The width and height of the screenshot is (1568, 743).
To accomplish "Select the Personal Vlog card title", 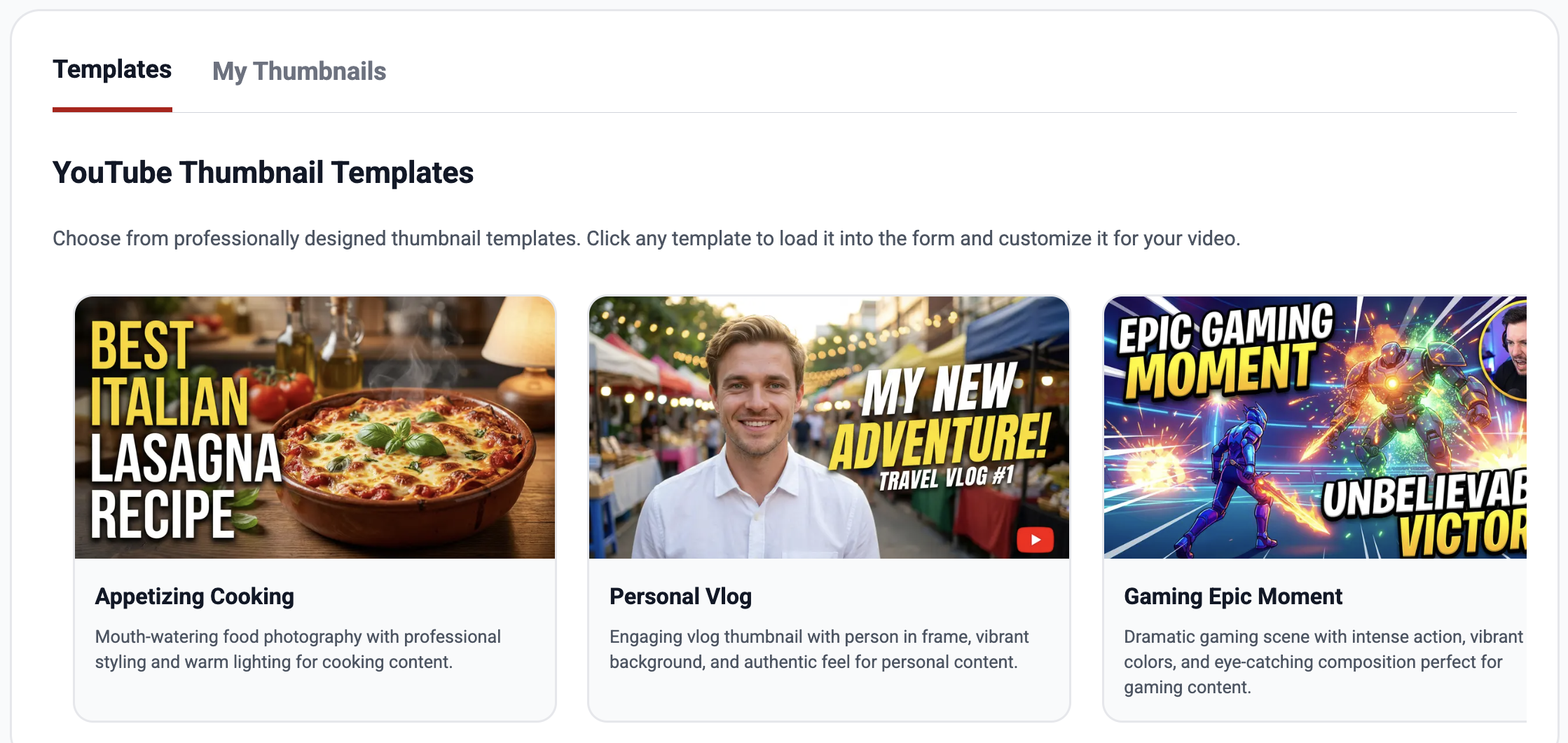I will 680,597.
